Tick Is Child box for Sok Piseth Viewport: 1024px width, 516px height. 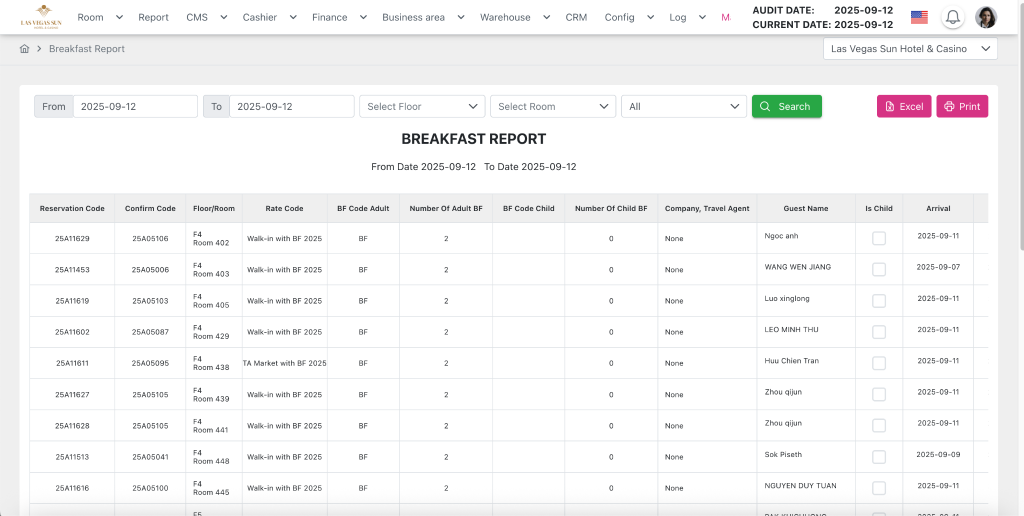pyautogui.click(x=879, y=456)
